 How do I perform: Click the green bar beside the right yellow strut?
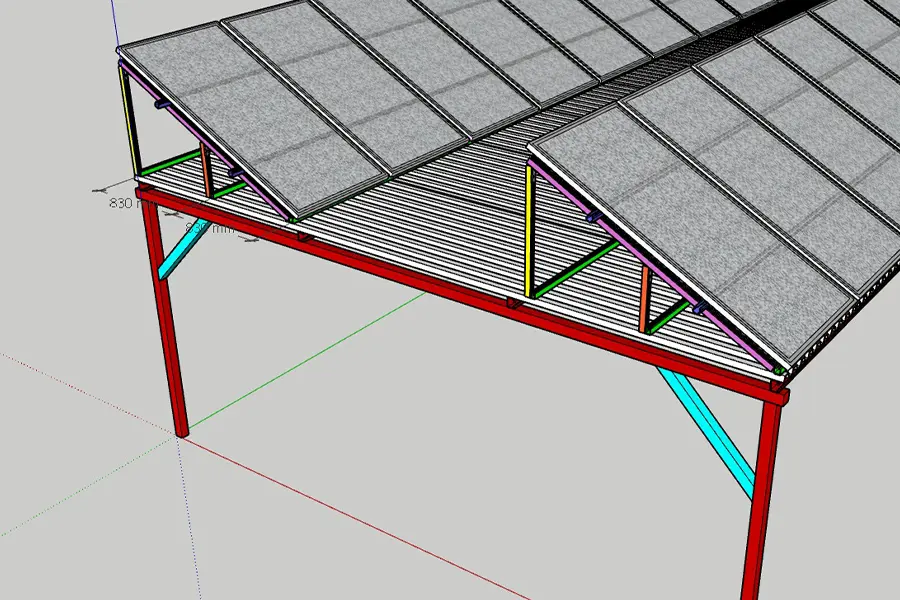pyautogui.click(x=574, y=268)
